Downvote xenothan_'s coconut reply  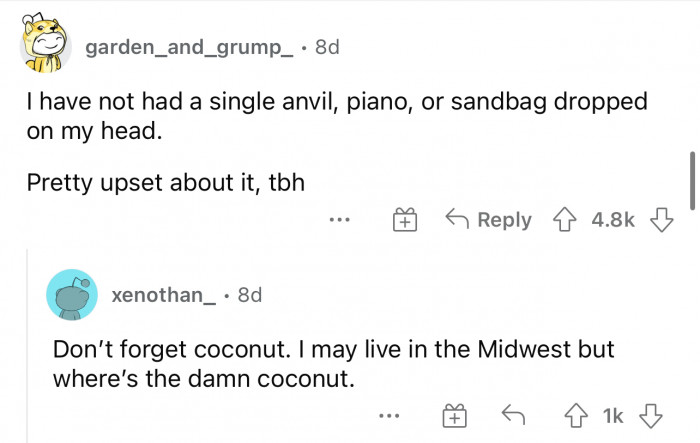coord(651,413)
